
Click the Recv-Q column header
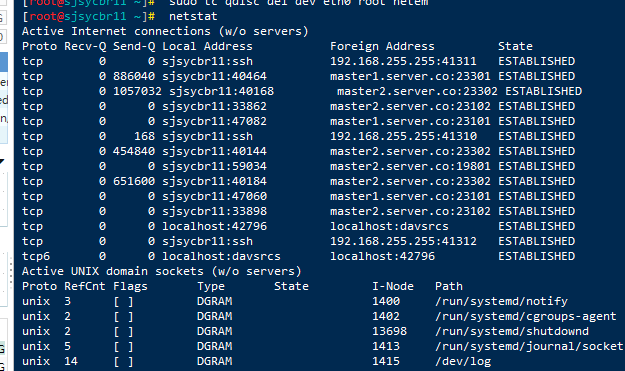[85, 46]
